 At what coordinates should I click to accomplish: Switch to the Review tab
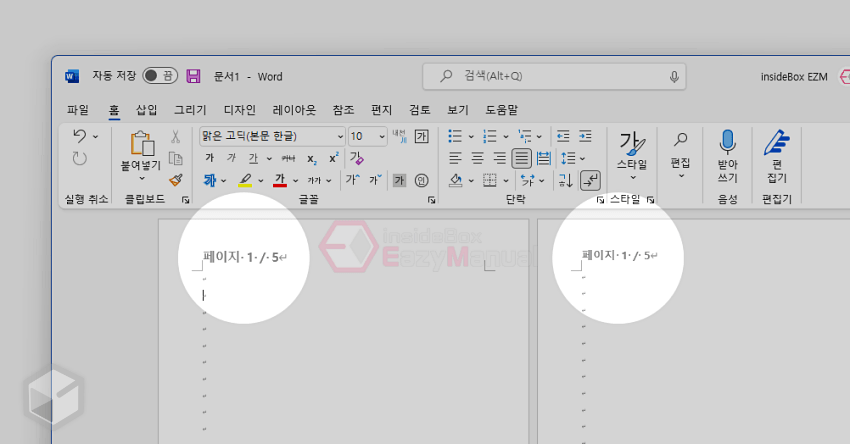click(x=420, y=110)
